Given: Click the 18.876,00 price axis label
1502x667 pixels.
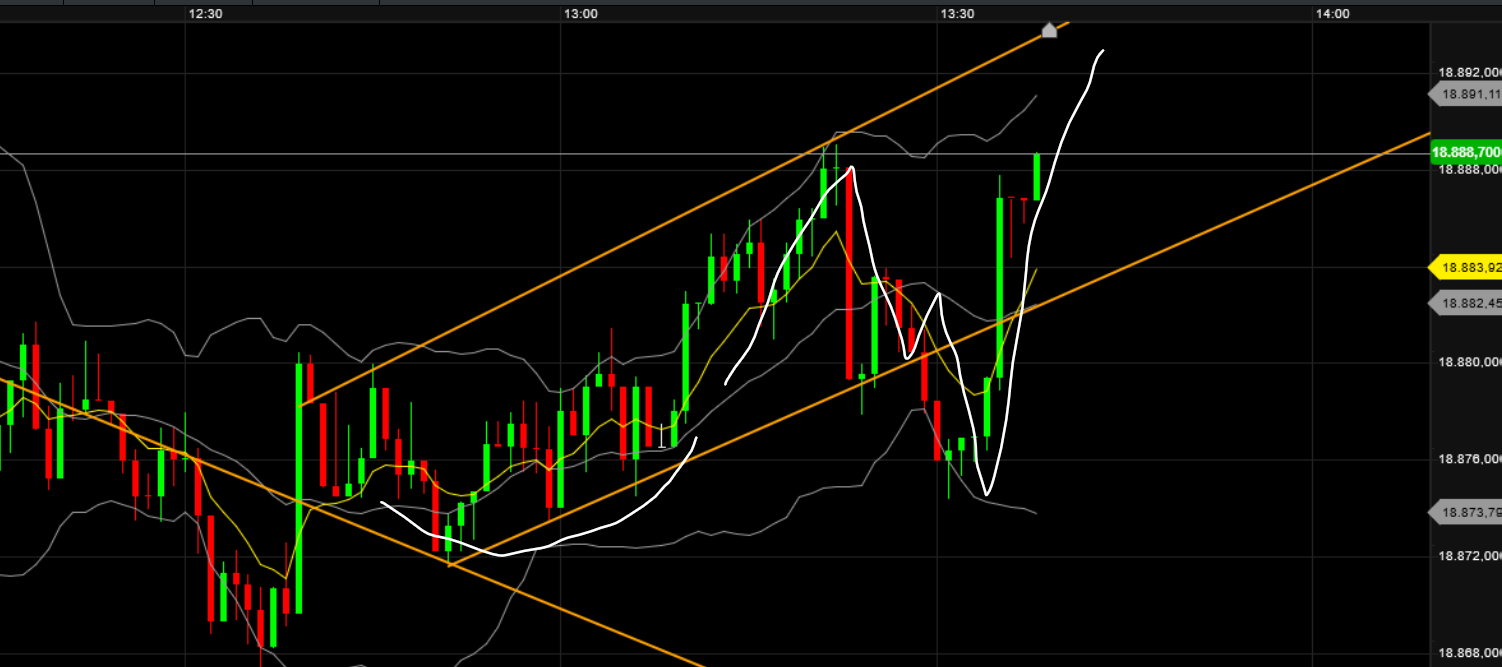Looking at the screenshot, I should [x=1469, y=459].
